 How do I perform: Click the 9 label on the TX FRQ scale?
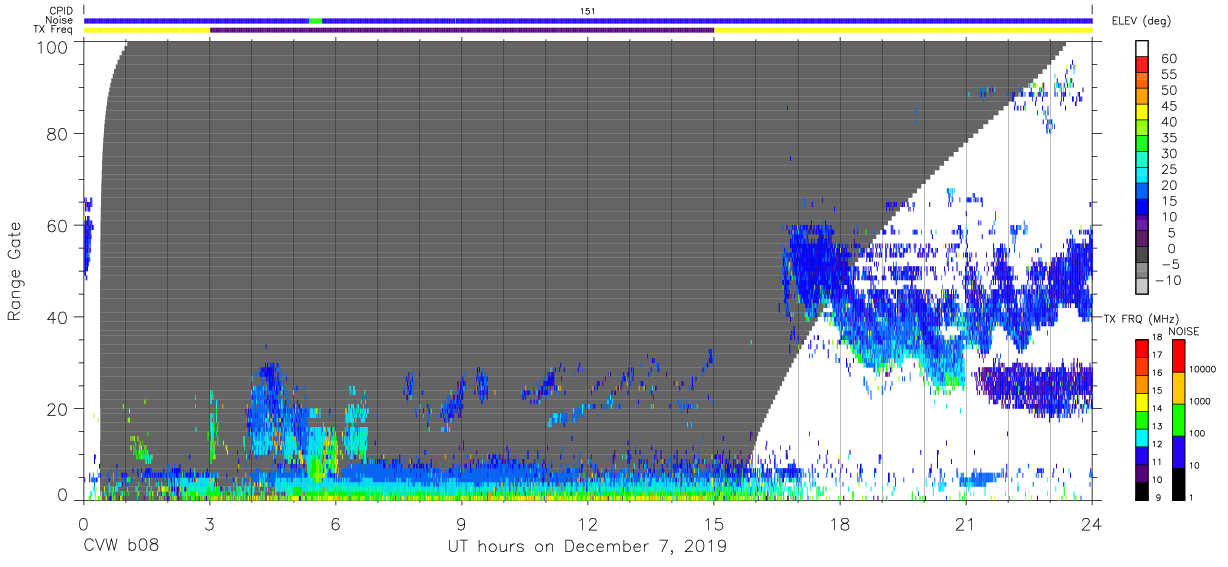1159,497
